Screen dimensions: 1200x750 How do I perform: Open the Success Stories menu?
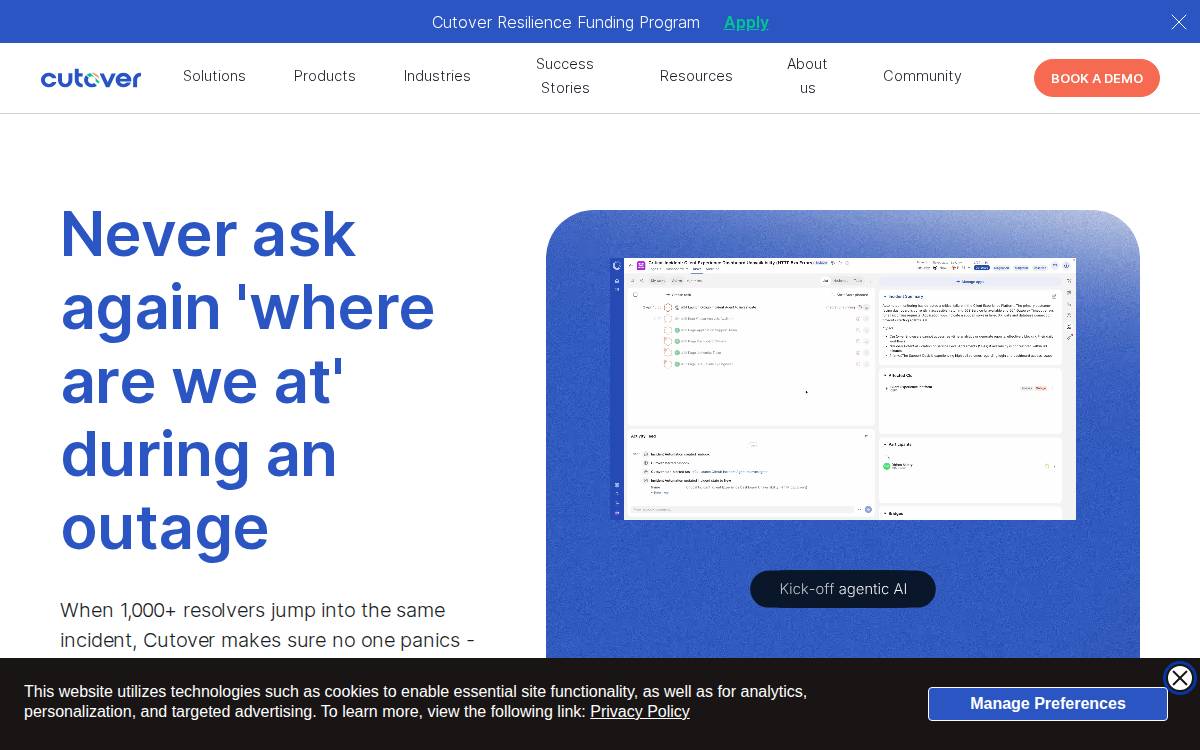[x=565, y=76]
